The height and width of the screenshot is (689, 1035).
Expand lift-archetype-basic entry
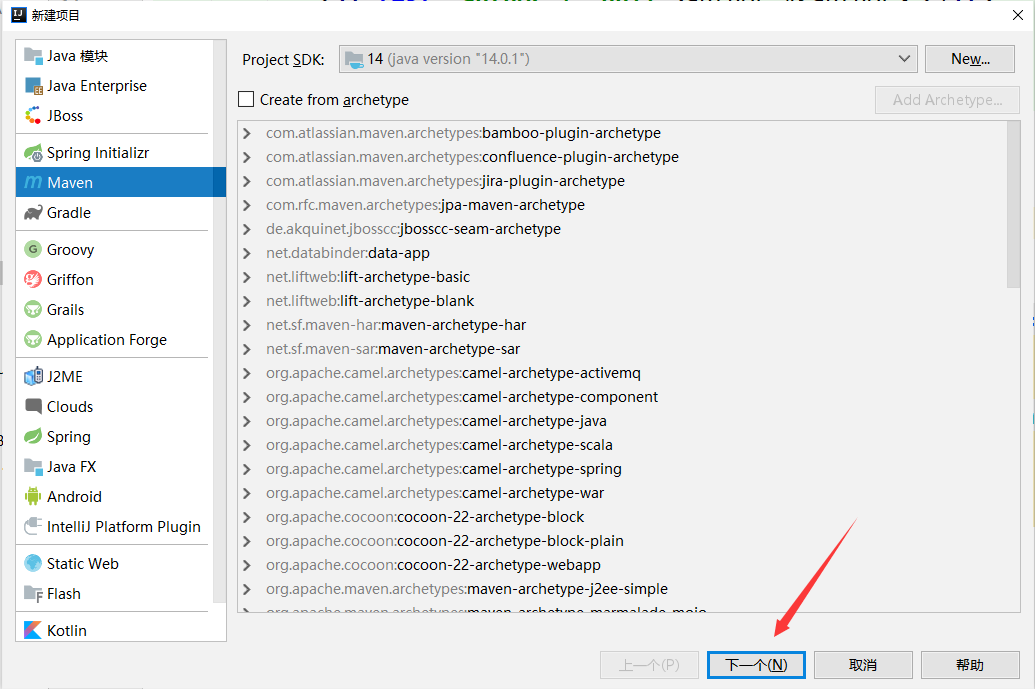pyautogui.click(x=247, y=277)
